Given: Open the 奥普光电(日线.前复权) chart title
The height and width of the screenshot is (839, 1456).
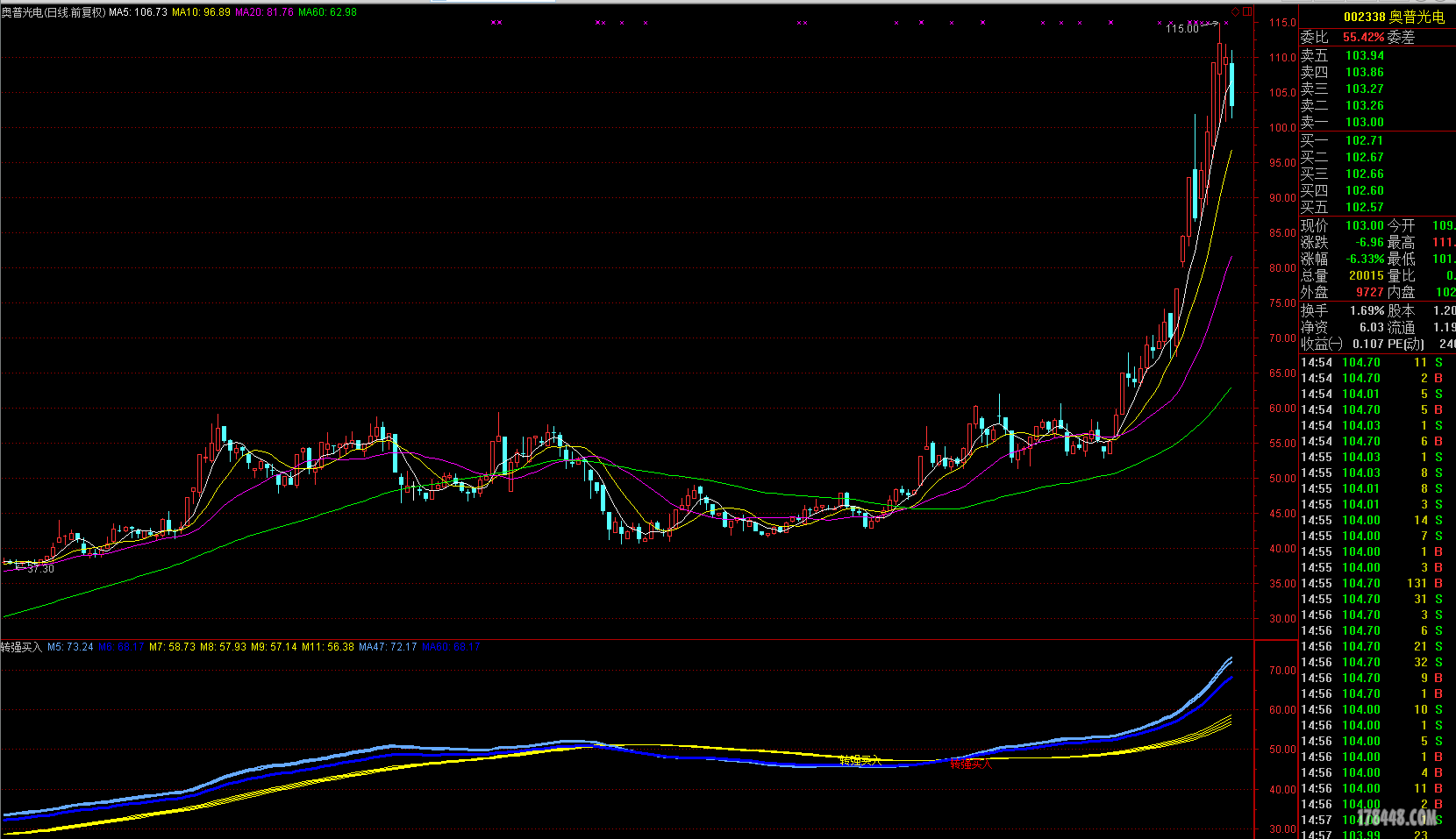Looking at the screenshot, I should click(x=53, y=12).
